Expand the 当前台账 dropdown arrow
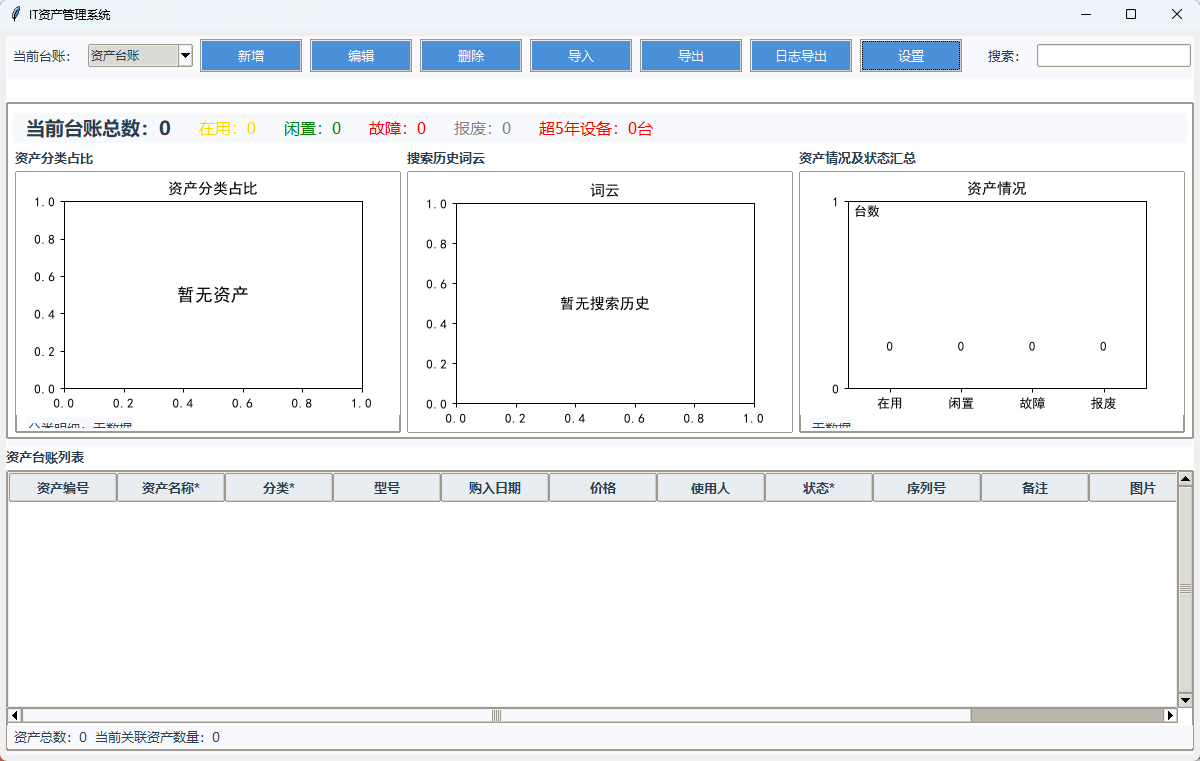This screenshot has height=761, width=1200. (x=185, y=56)
